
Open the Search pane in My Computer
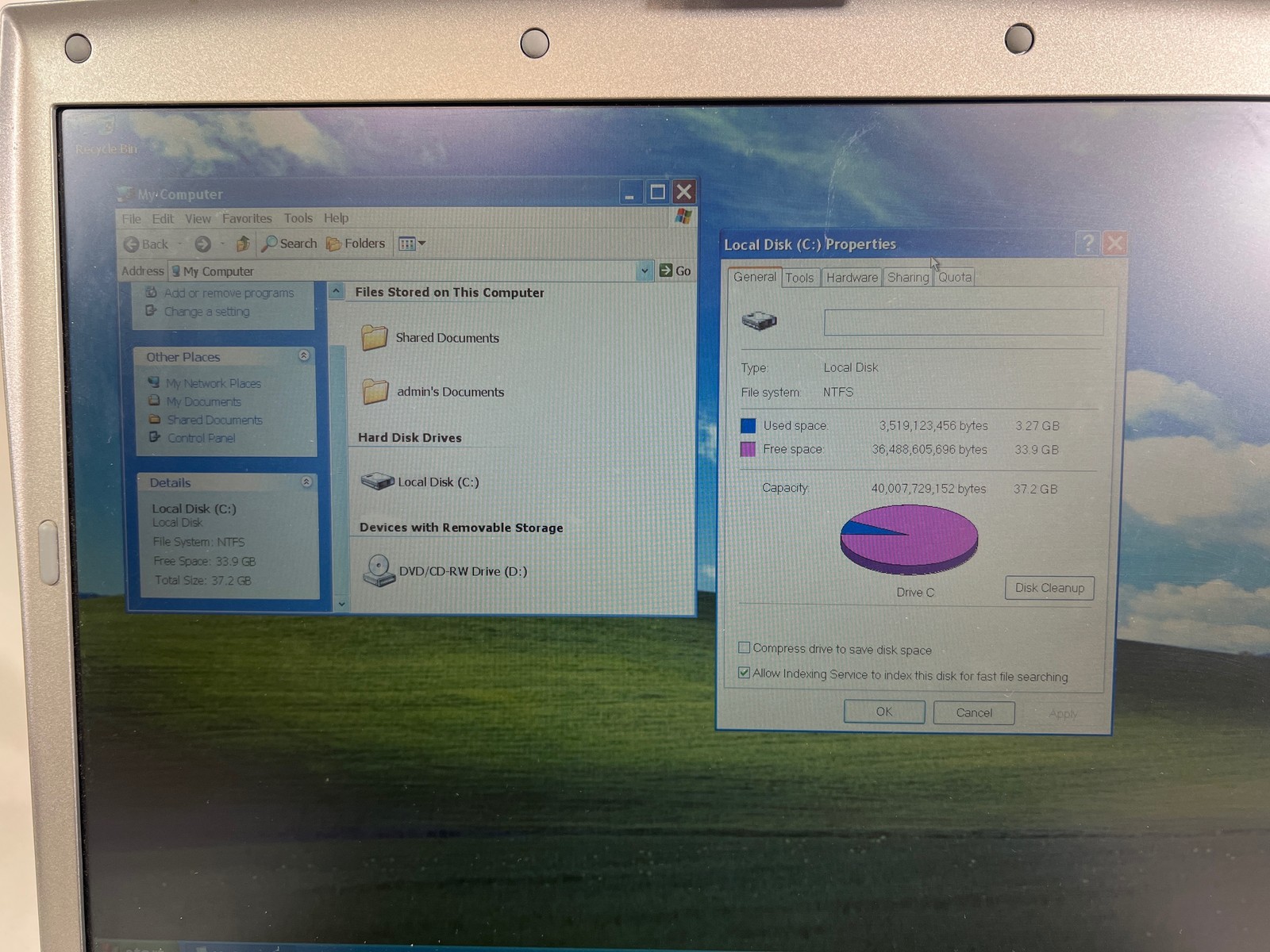pos(290,244)
